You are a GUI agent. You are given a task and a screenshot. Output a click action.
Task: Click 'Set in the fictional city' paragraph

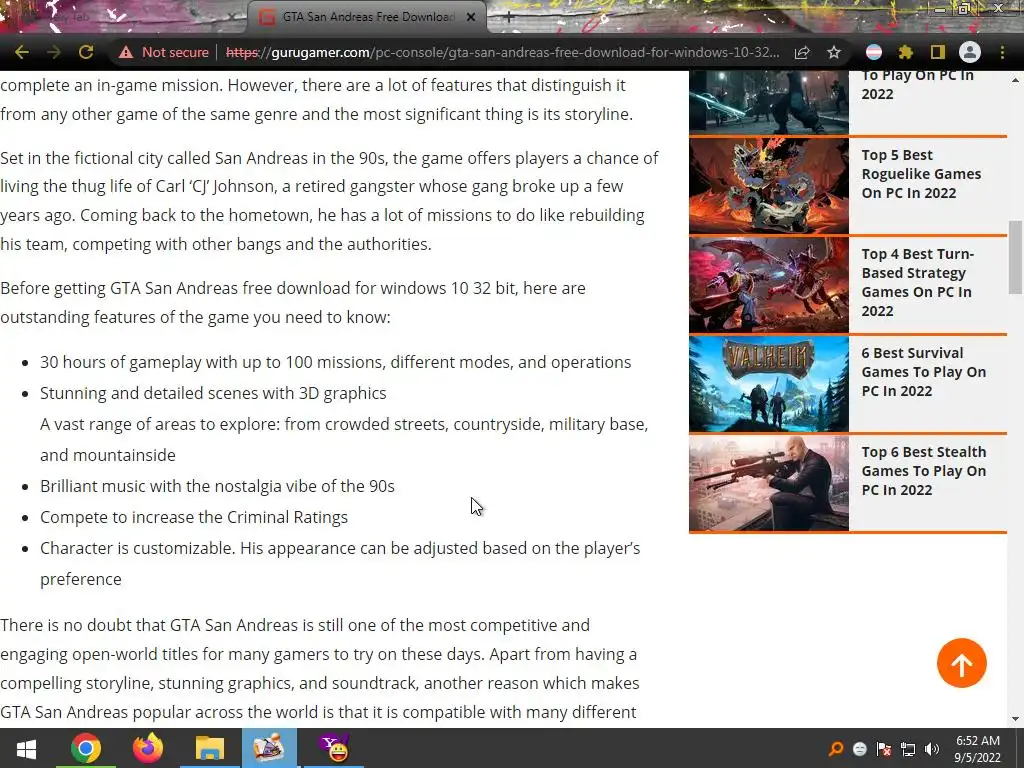[329, 201]
